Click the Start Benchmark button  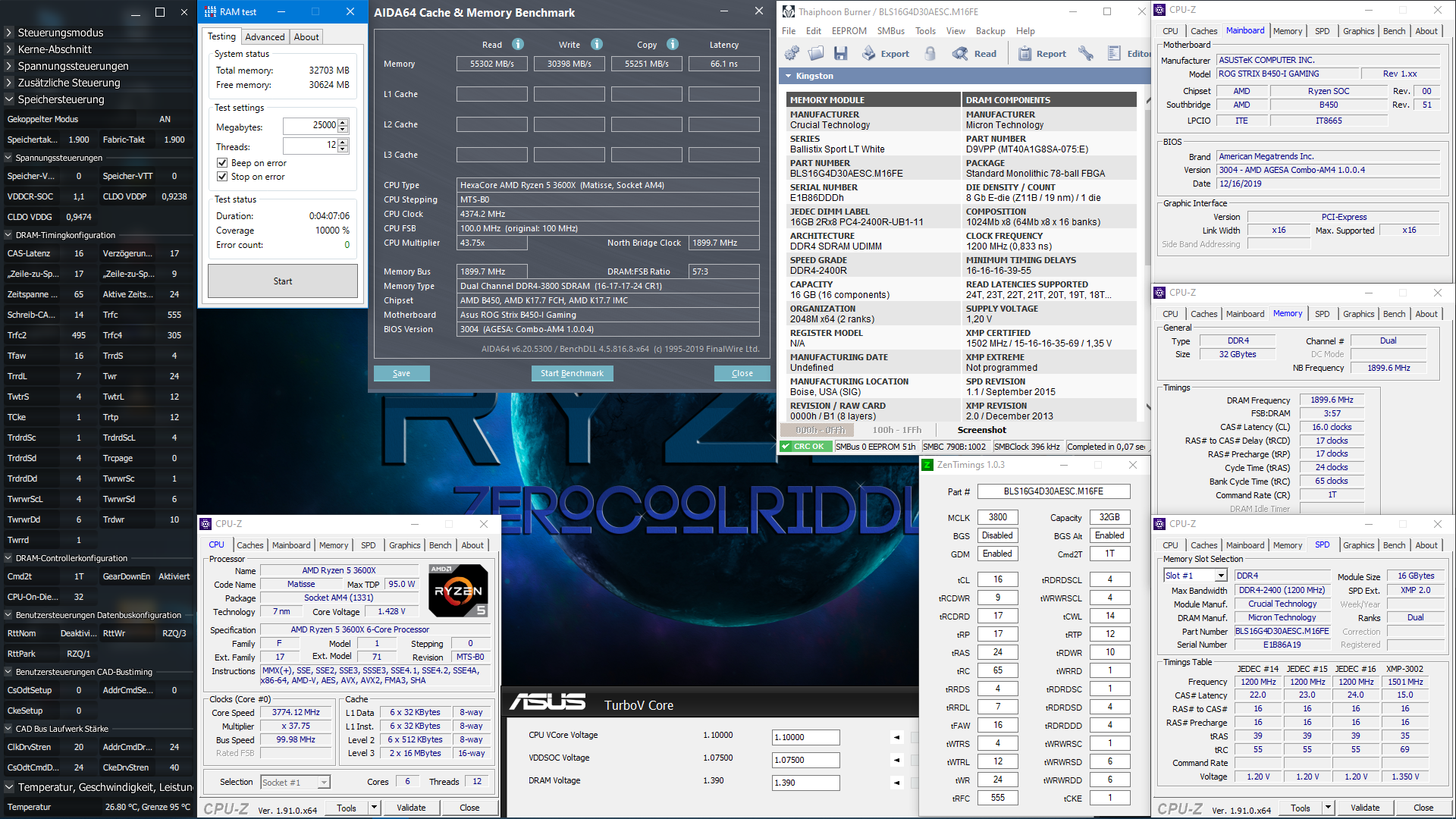[572, 373]
